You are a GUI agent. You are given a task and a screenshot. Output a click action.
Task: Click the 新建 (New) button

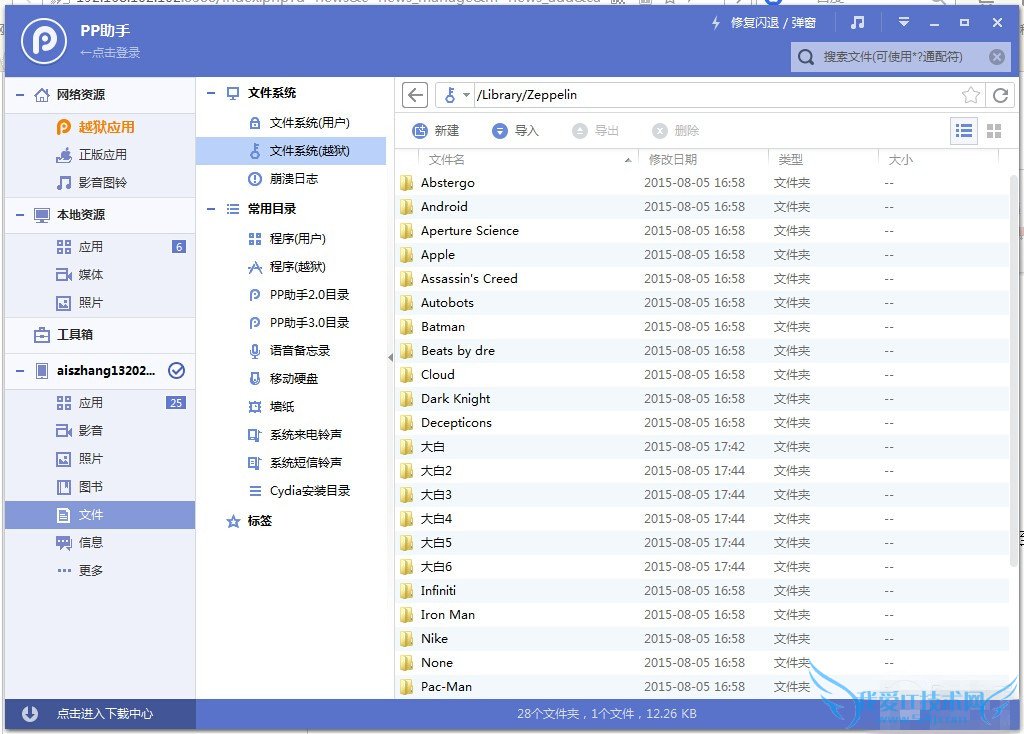point(438,130)
